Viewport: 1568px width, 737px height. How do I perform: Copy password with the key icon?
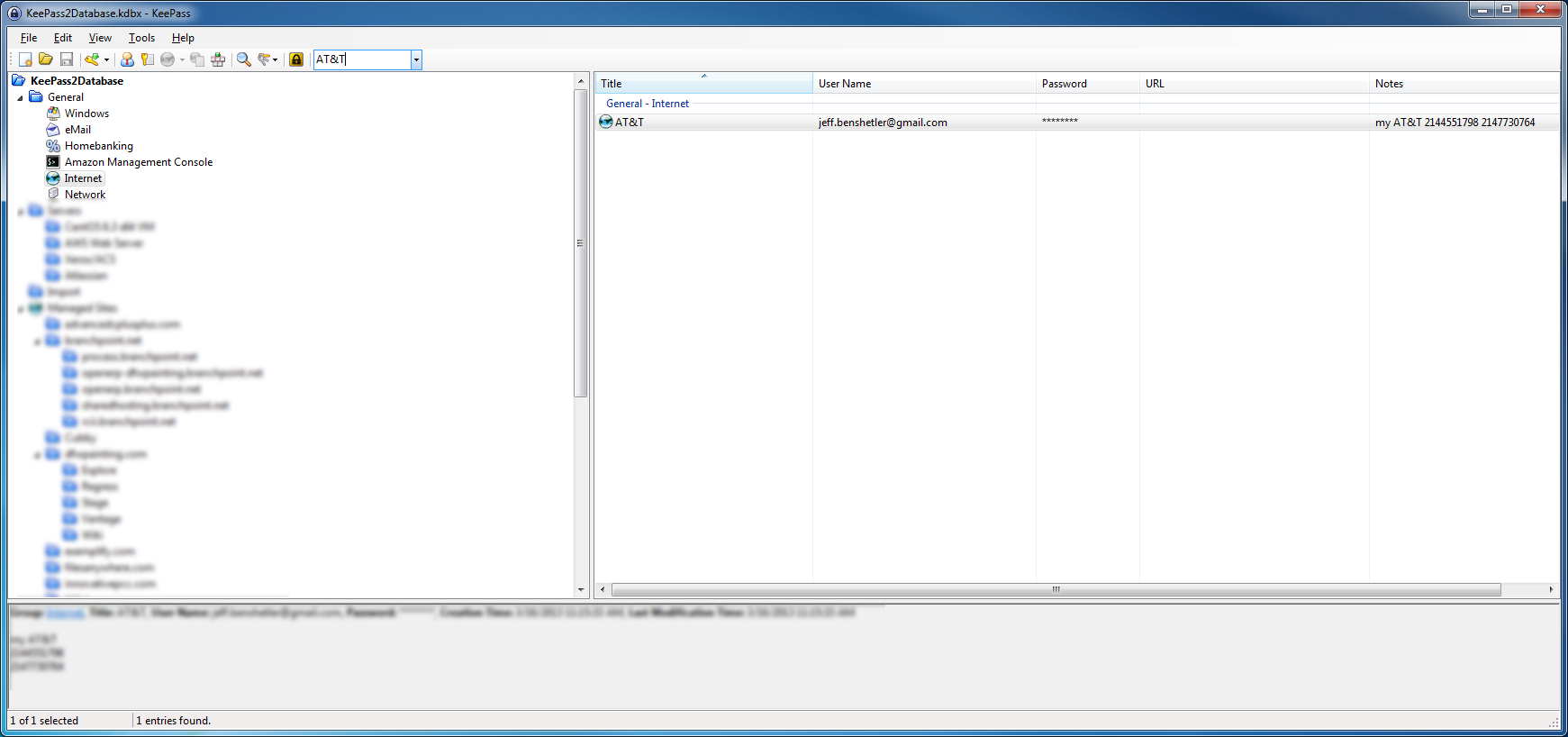(148, 59)
